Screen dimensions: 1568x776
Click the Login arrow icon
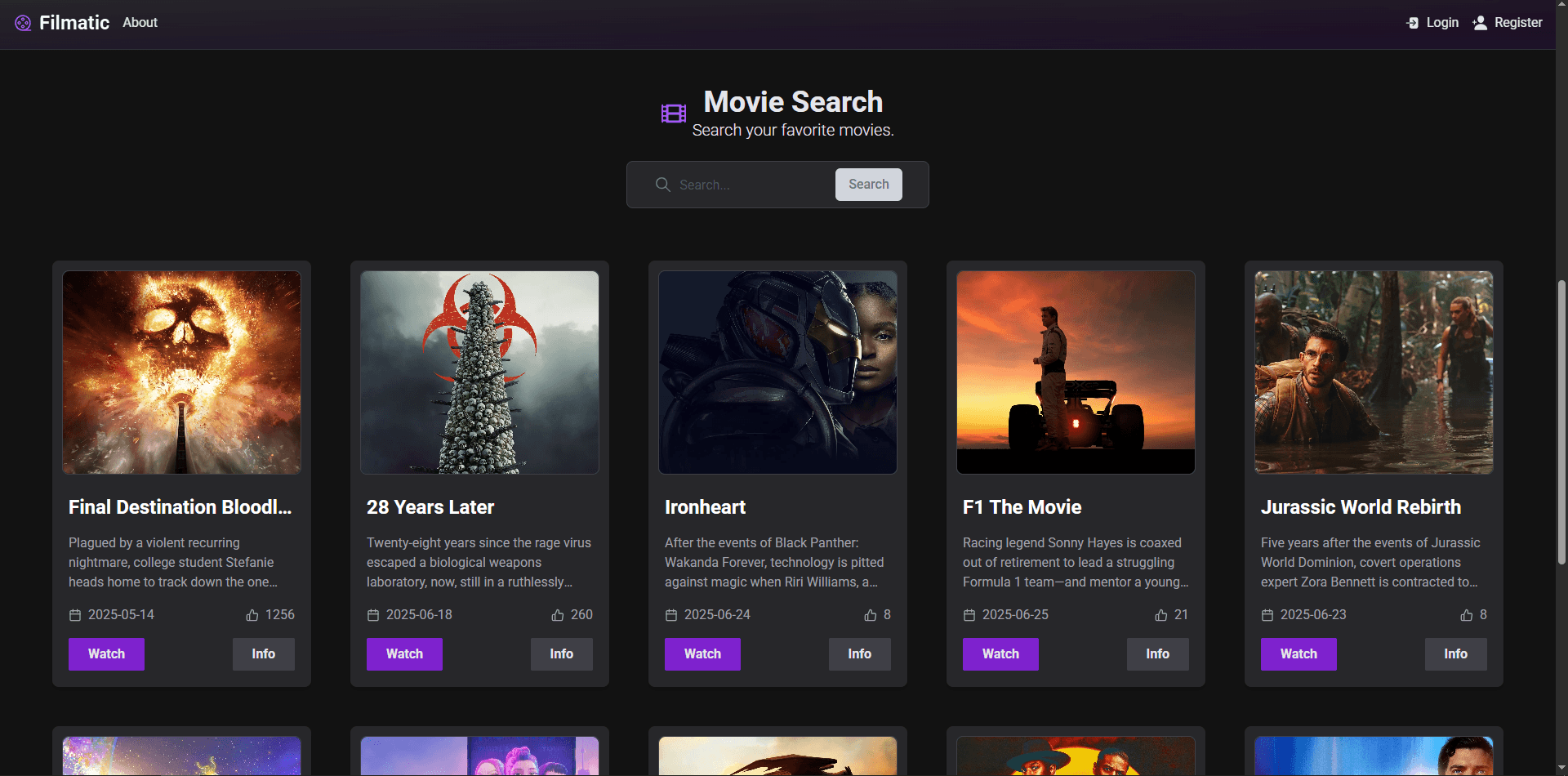[x=1413, y=23]
